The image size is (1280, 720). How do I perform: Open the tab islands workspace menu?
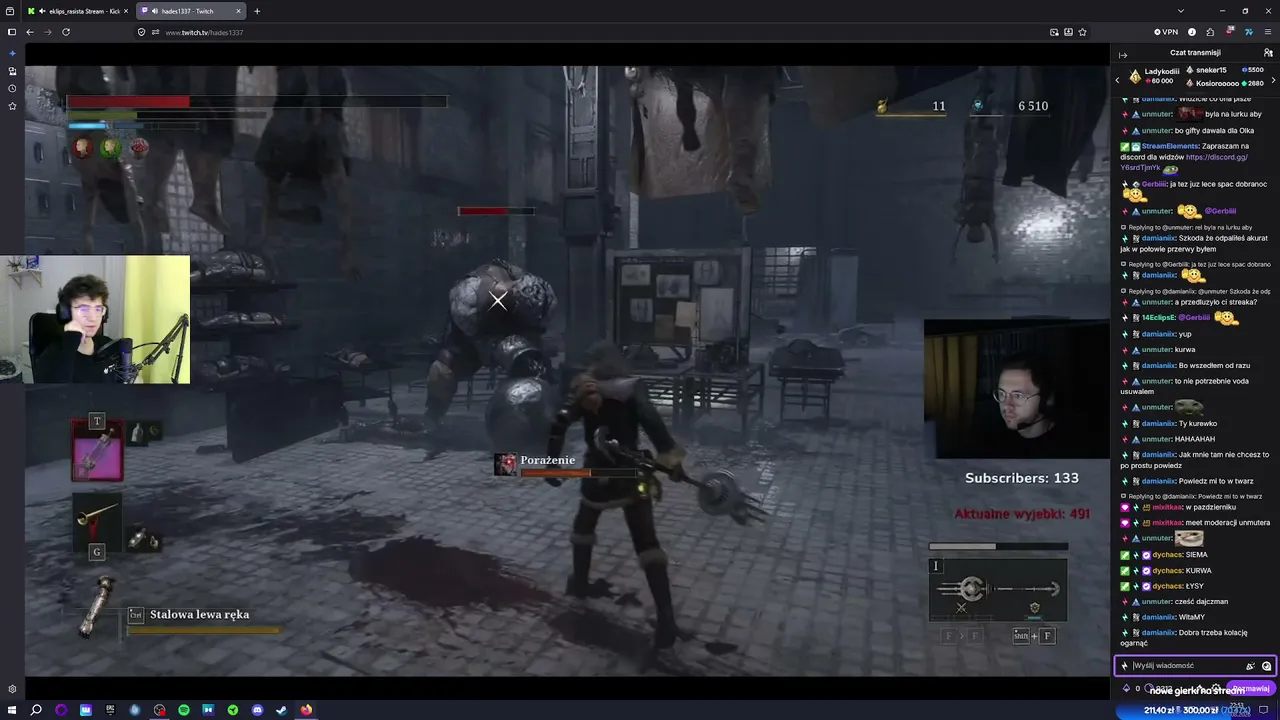click(11, 11)
